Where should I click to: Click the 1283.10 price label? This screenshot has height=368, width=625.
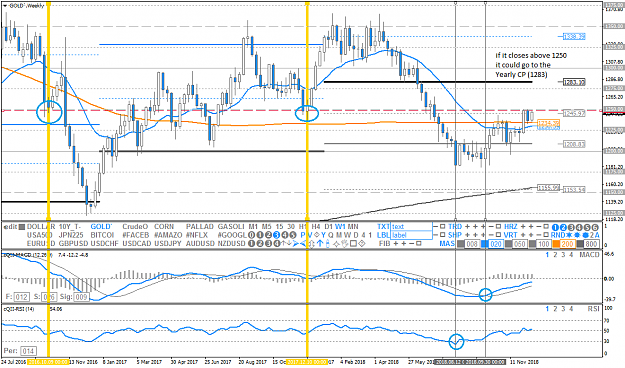click(x=574, y=82)
